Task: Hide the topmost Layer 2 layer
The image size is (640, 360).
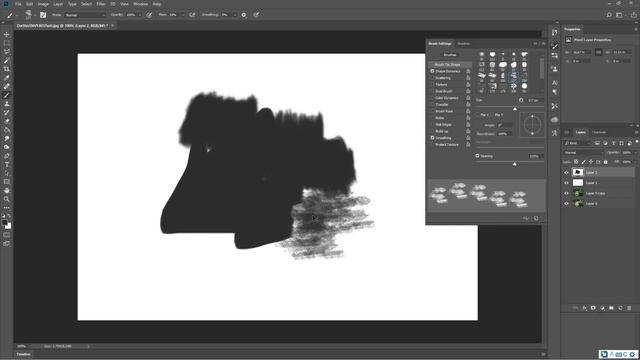Action: [567, 172]
